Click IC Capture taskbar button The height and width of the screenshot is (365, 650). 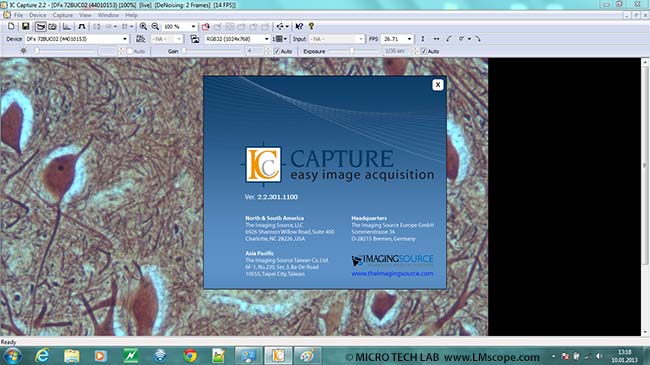click(278, 356)
